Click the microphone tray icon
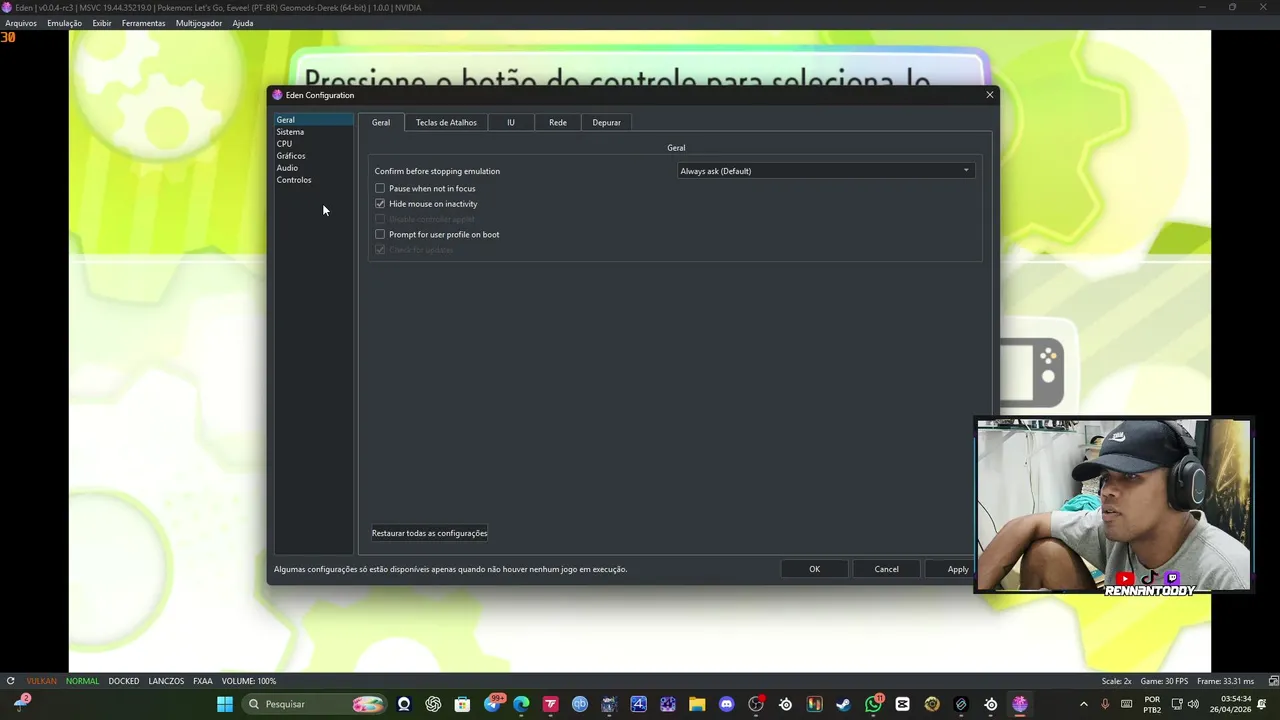 pyautogui.click(x=1105, y=704)
